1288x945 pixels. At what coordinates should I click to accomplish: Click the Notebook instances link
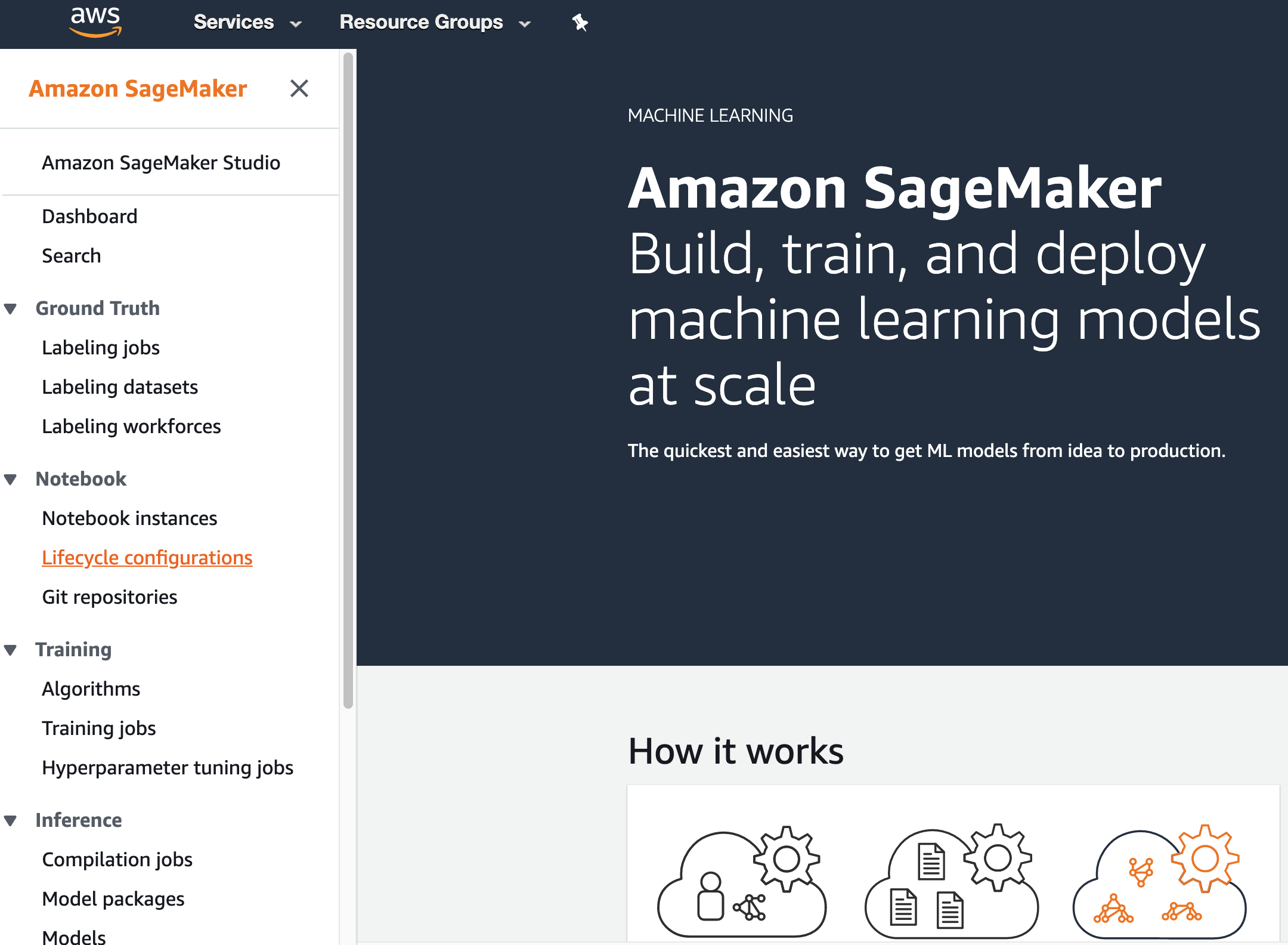(128, 518)
